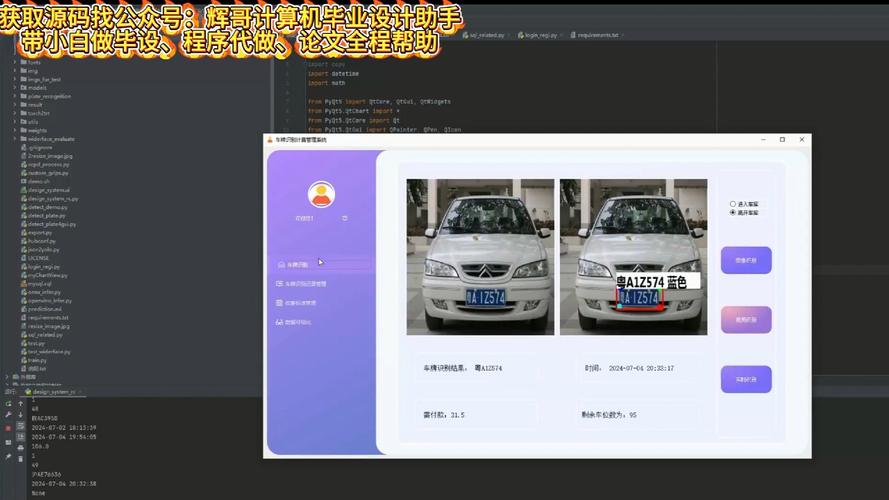This screenshot has height=500, width=889.
Task: Click the 剩余车位数 95 field
Action: [639, 415]
